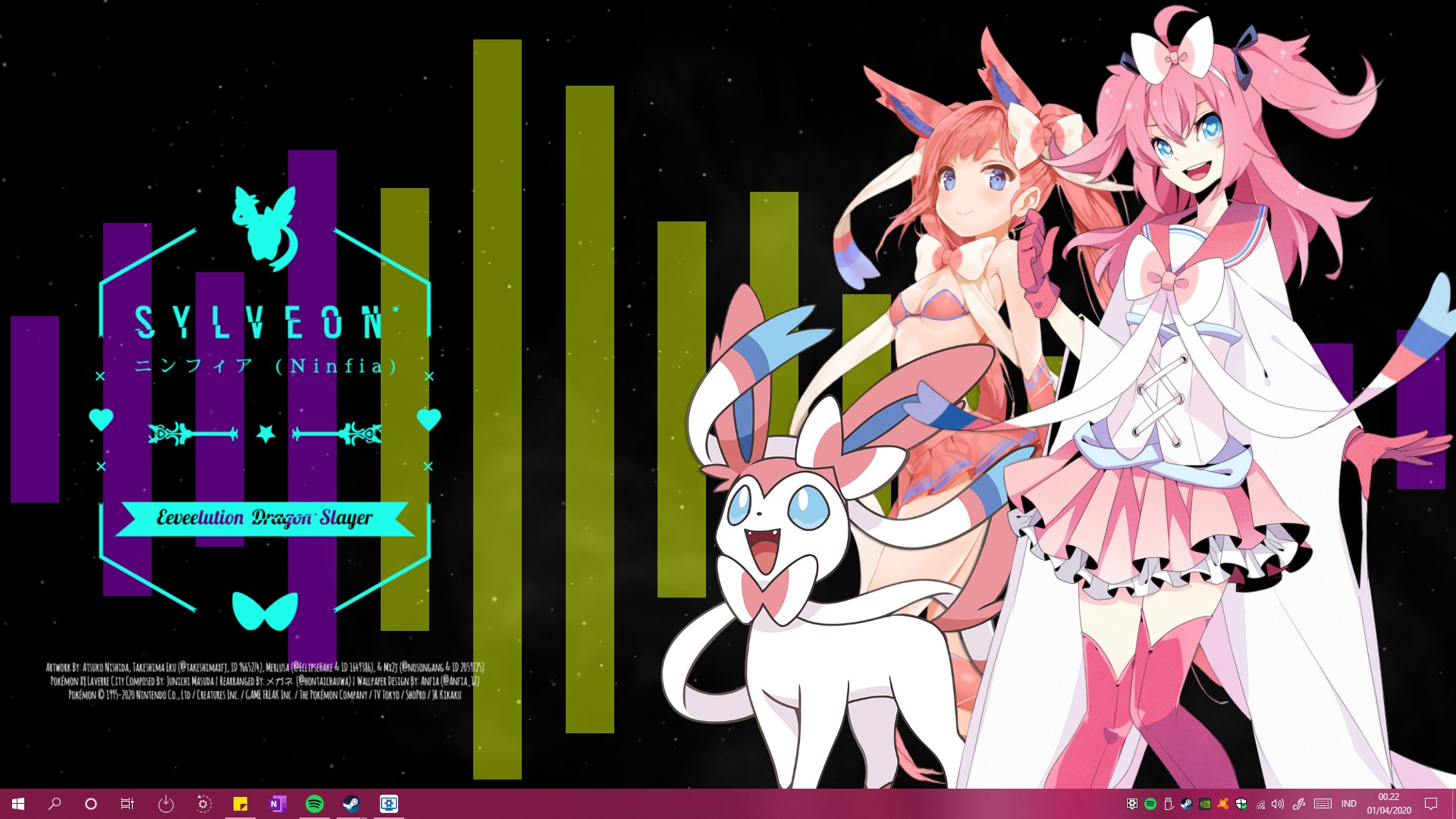Open Sticky Notes from the taskbar
This screenshot has width=1456, height=819.
240,804
